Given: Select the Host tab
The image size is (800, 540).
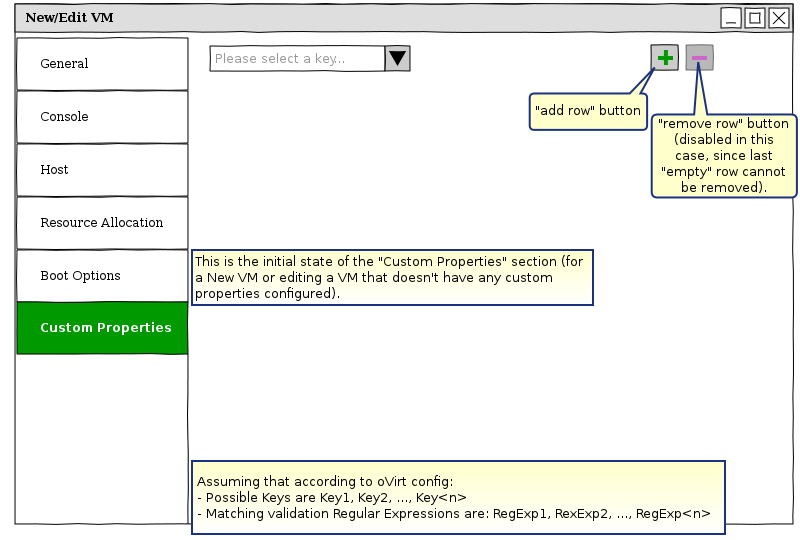Looking at the screenshot, I should (x=102, y=170).
